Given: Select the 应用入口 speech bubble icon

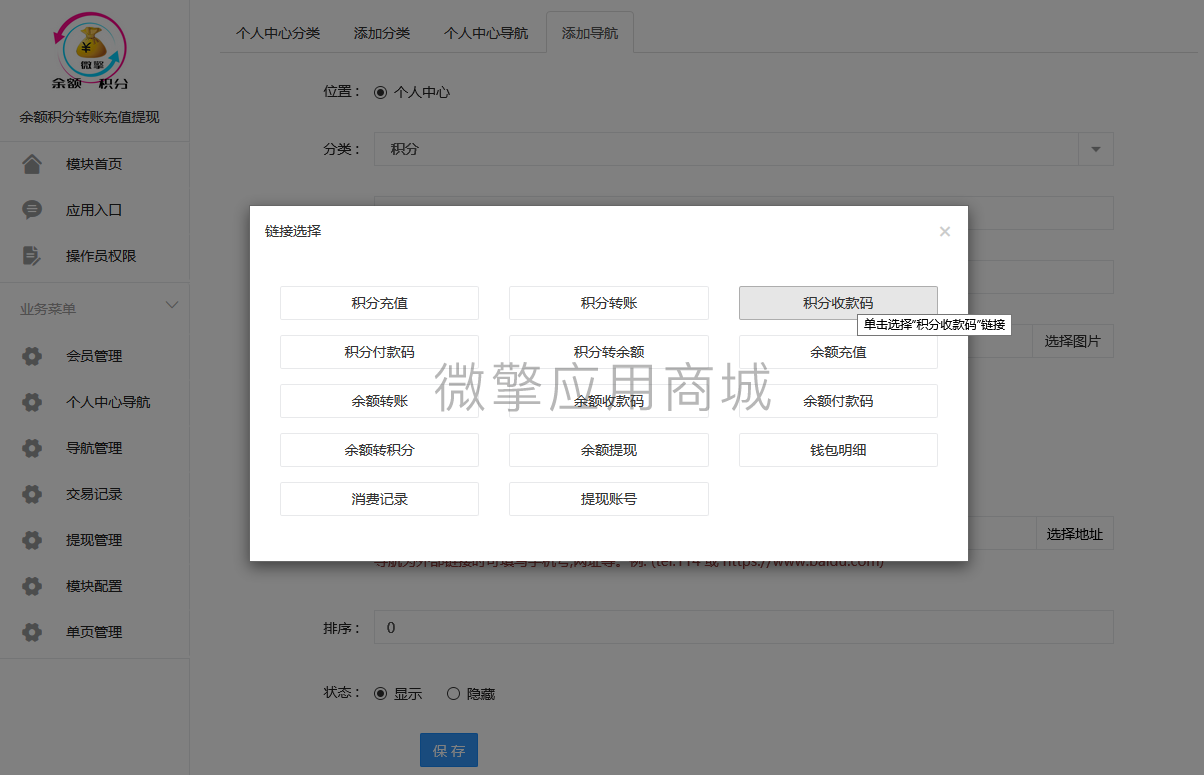Looking at the screenshot, I should click(31, 209).
